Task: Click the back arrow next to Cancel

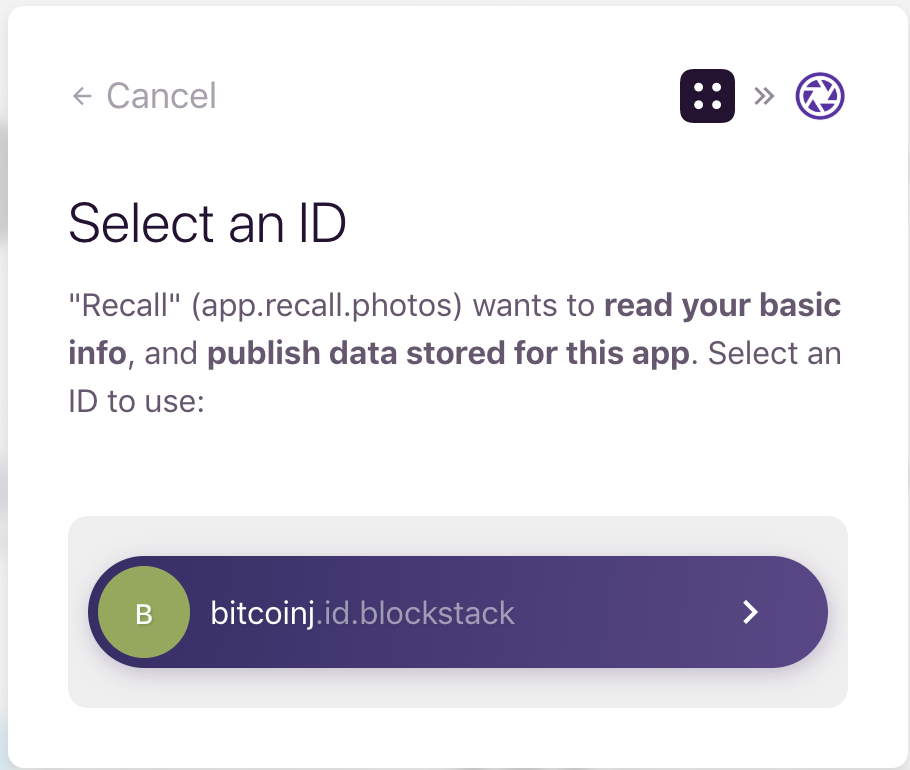Action: click(x=80, y=96)
